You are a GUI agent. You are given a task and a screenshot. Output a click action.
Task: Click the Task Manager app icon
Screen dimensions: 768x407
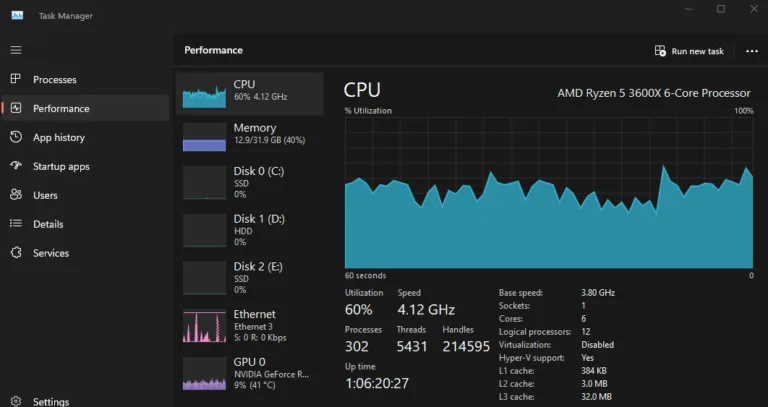(17, 15)
